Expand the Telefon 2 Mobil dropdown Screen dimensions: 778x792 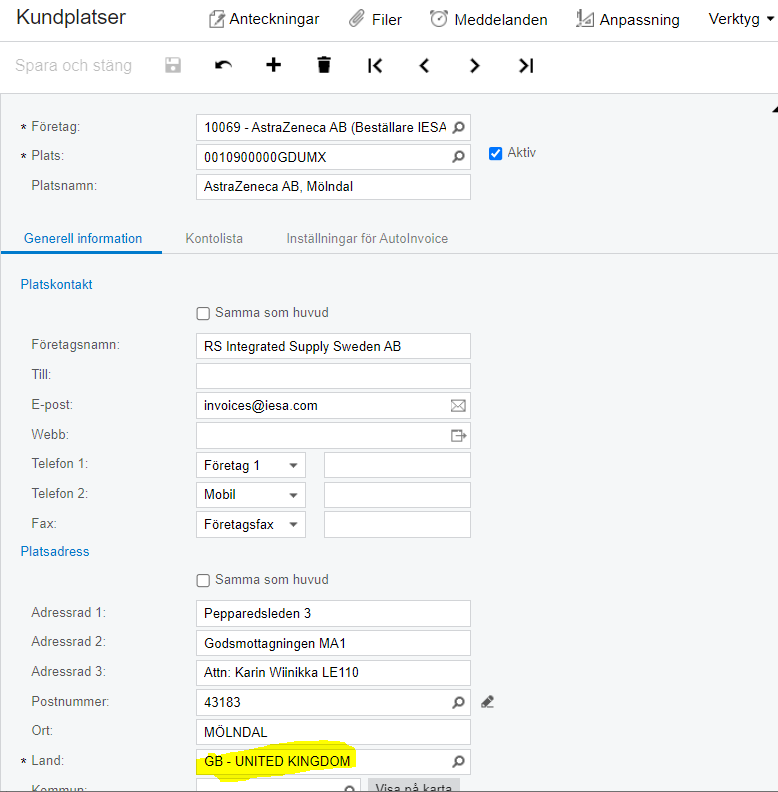[x=293, y=495]
